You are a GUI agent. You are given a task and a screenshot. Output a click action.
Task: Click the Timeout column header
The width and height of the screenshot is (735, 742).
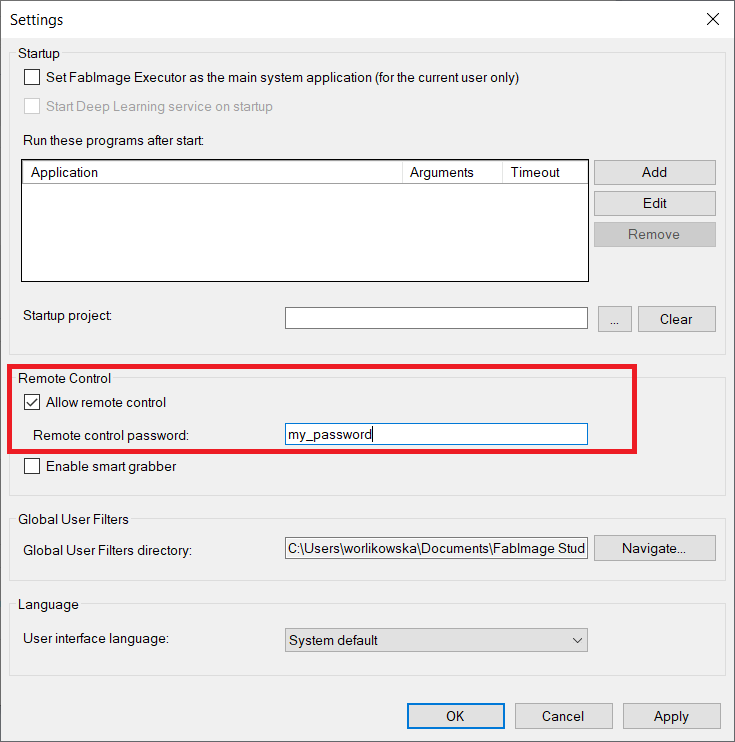point(544,172)
